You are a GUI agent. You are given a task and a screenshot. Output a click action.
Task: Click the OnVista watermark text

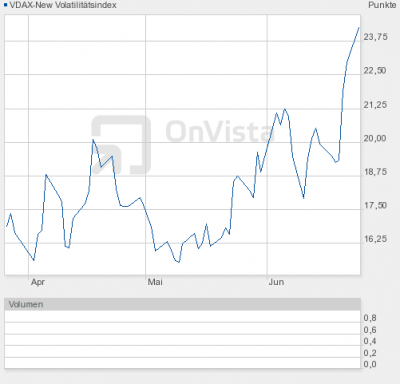pos(220,131)
